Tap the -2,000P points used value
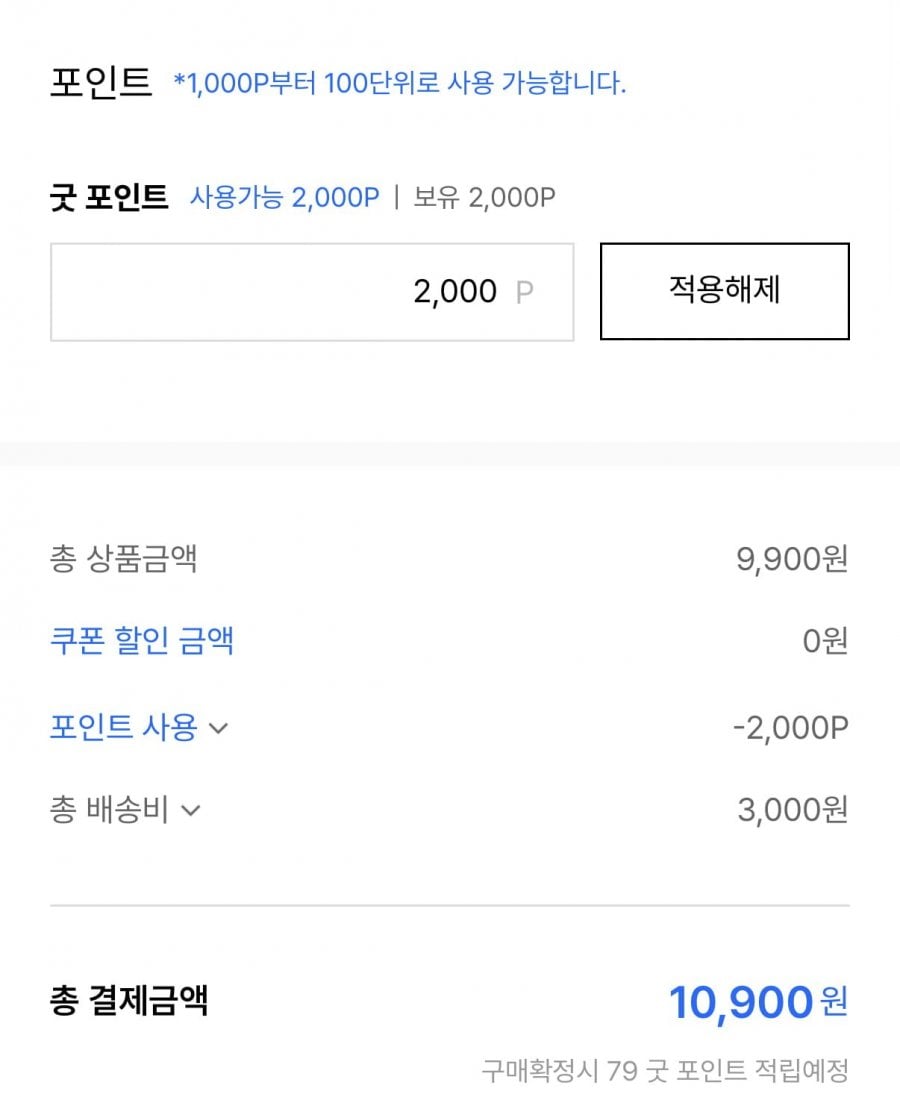Screen dimensions: 900x1097 [790, 728]
